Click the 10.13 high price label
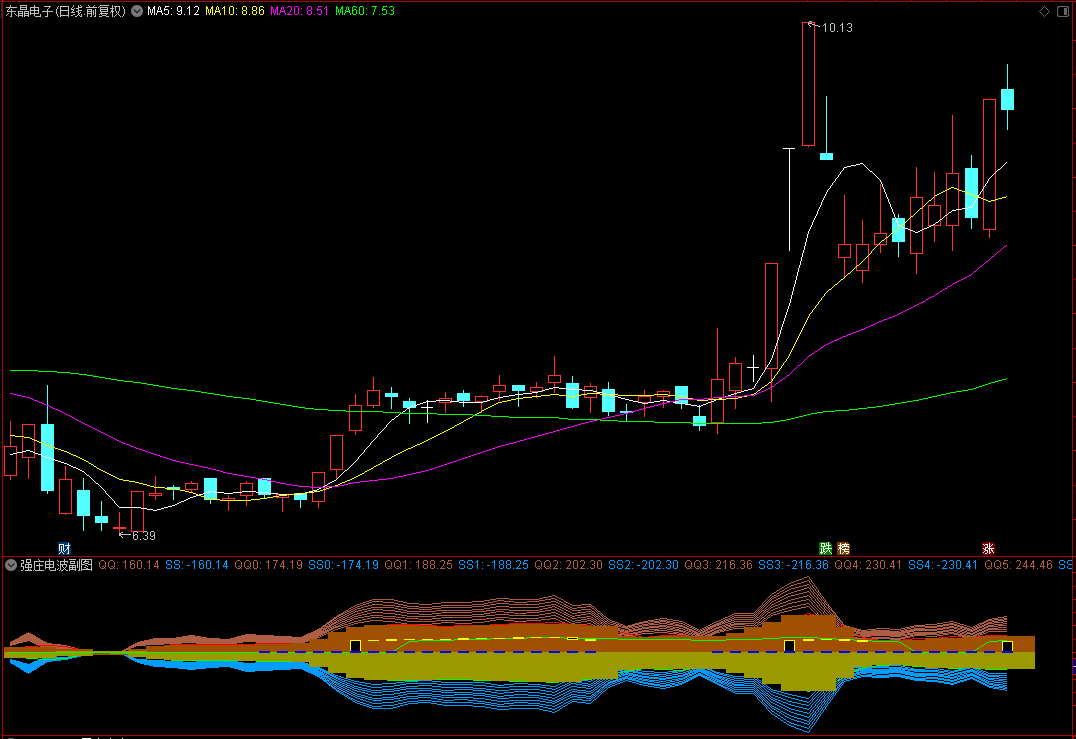The image size is (1076, 739). (x=837, y=28)
